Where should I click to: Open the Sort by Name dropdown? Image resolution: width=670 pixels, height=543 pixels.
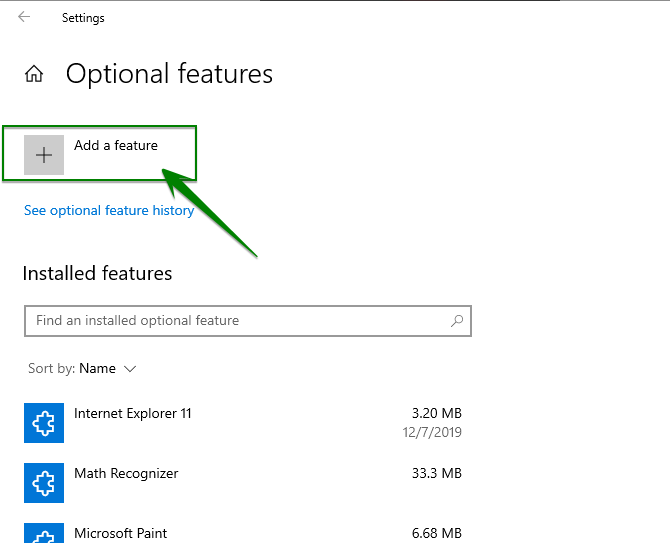pos(82,368)
